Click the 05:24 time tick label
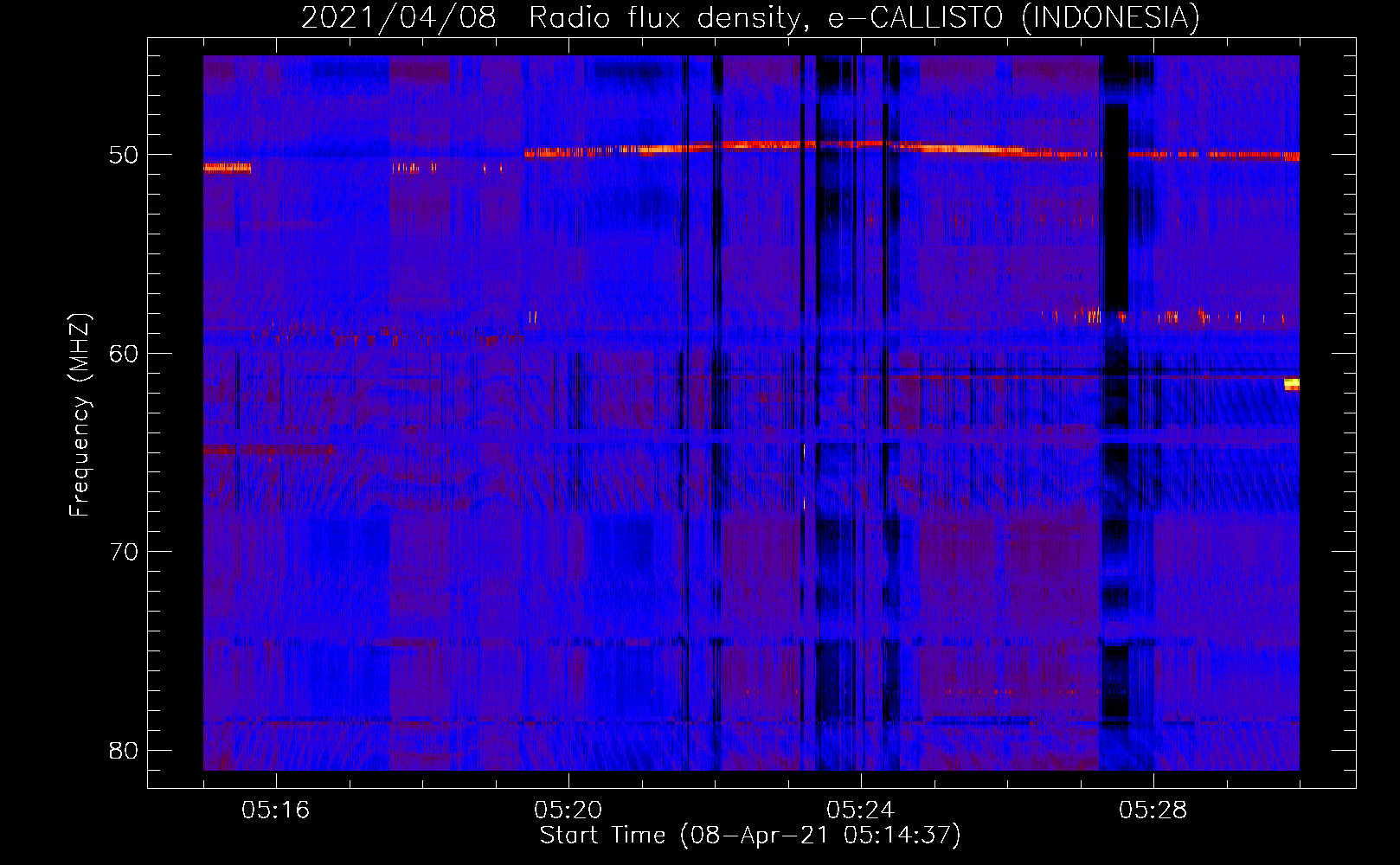Image resolution: width=1400 pixels, height=865 pixels. [861, 811]
